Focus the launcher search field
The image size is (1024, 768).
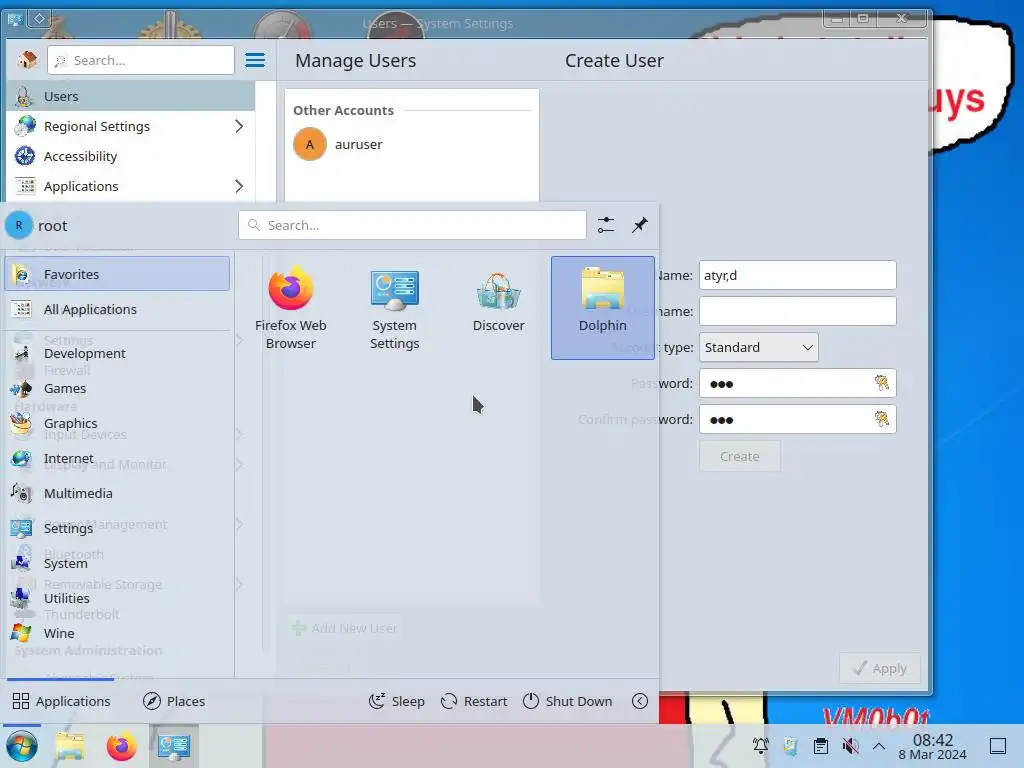pos(412,225)
